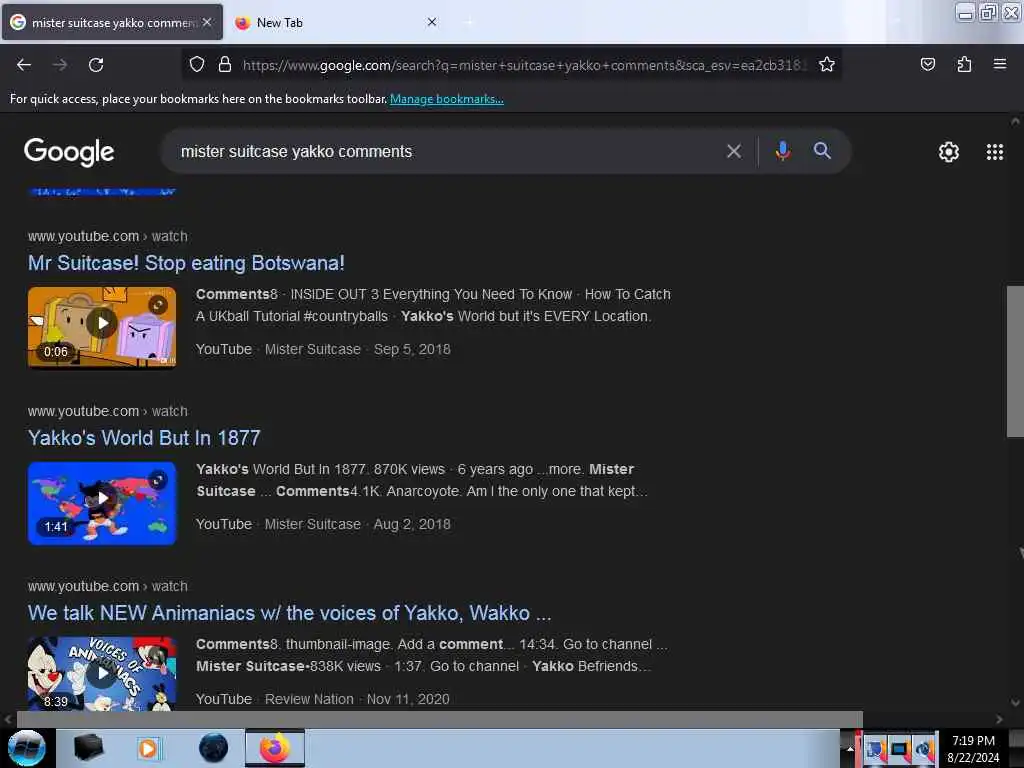Open a new browser tab
The height and width of the screenshot is (768, 1024).
tap(469, 22)
